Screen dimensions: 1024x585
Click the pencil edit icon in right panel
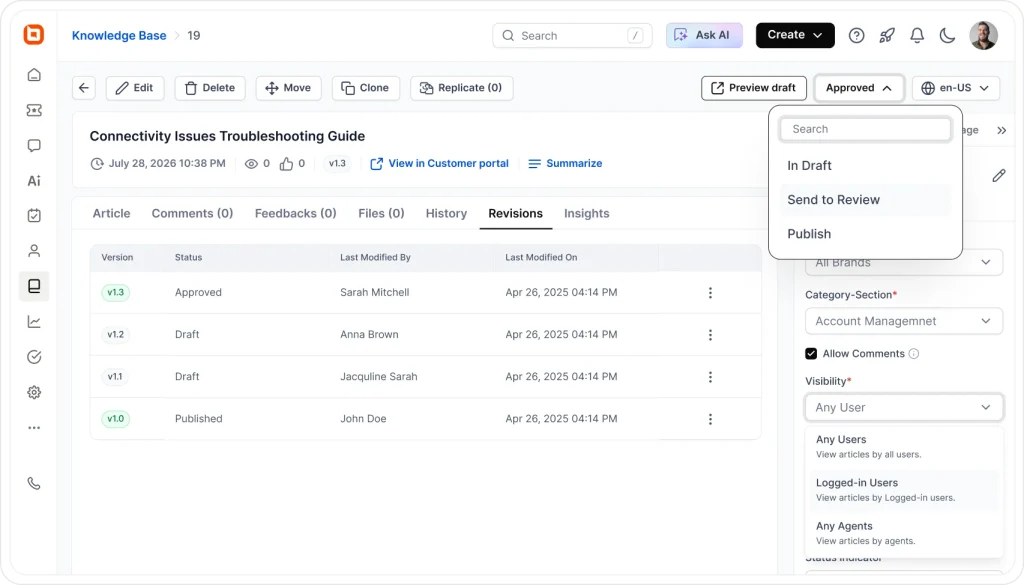click(x=999, y=176)
